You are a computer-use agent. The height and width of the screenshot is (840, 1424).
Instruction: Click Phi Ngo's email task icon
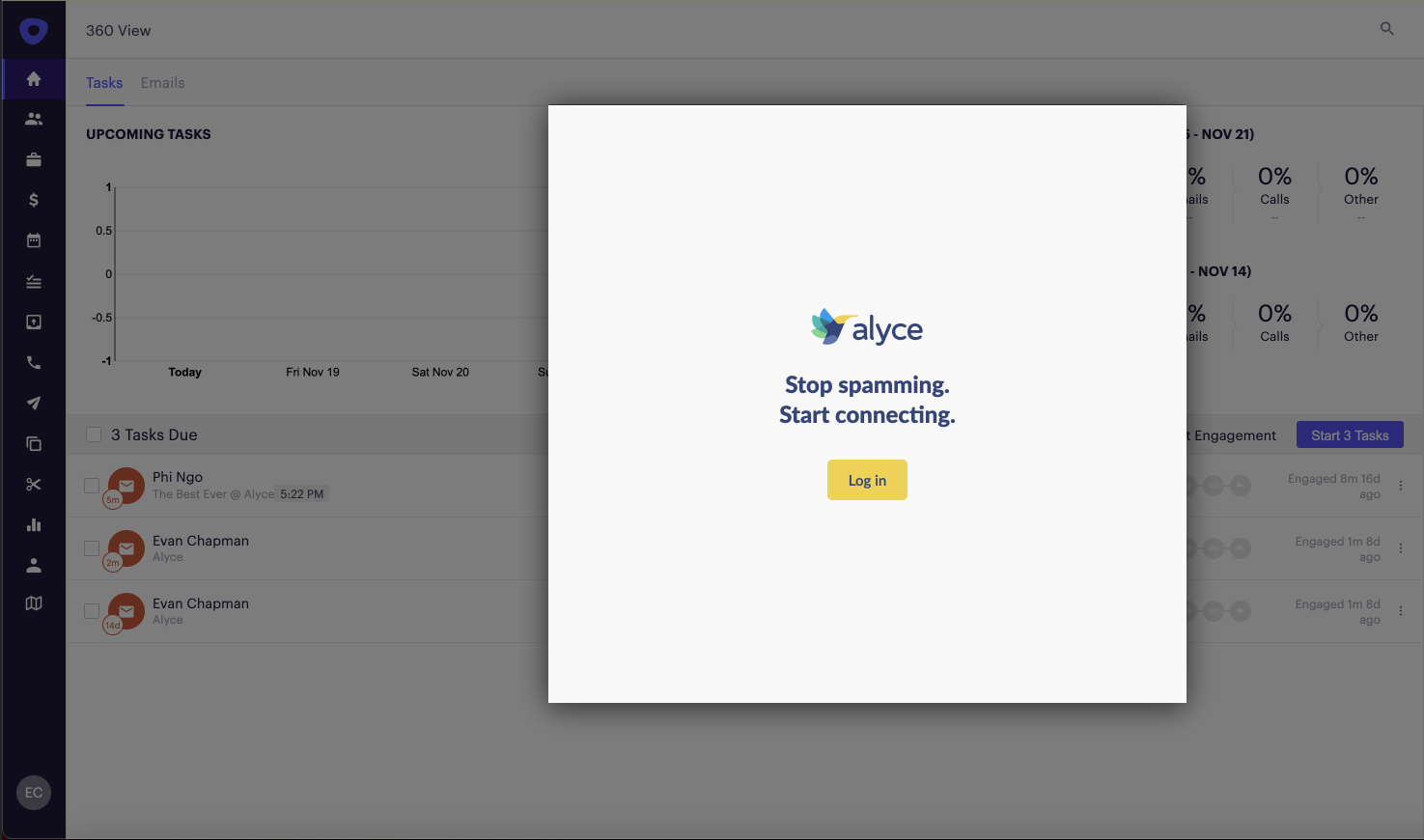(x=126, y=486)
